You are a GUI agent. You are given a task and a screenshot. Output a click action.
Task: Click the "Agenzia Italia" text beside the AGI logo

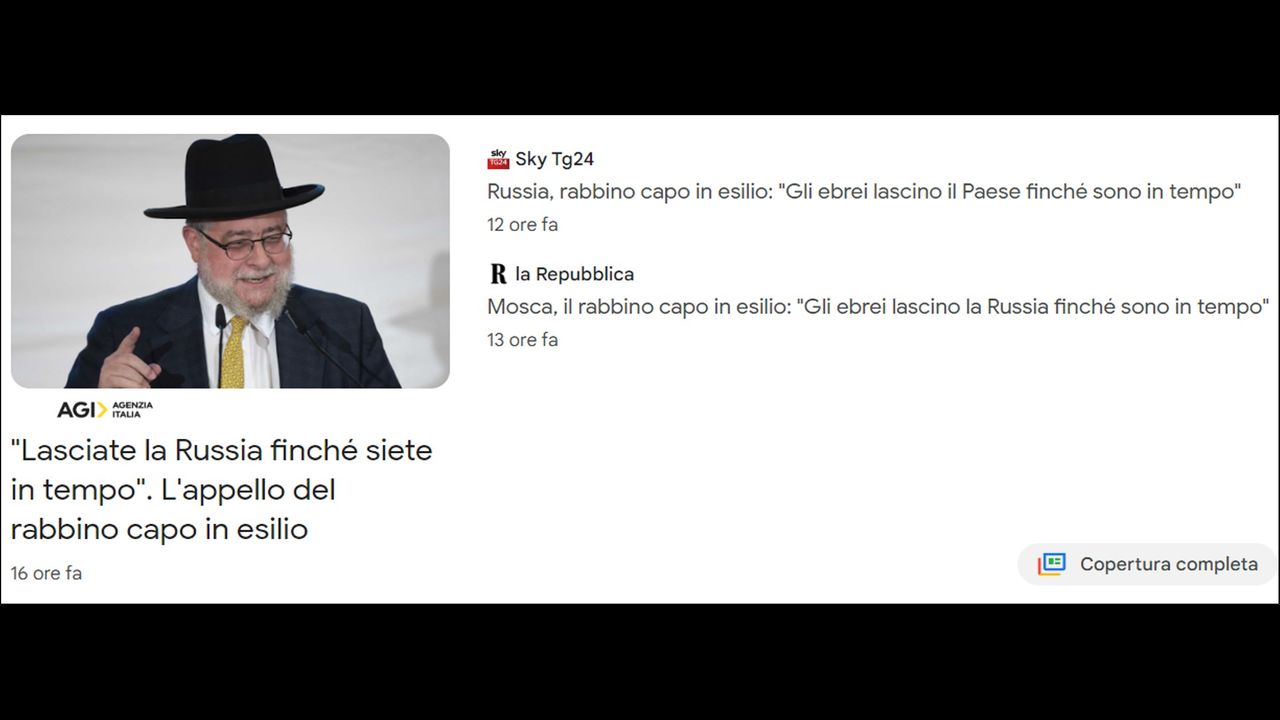(x=133, y=410)
